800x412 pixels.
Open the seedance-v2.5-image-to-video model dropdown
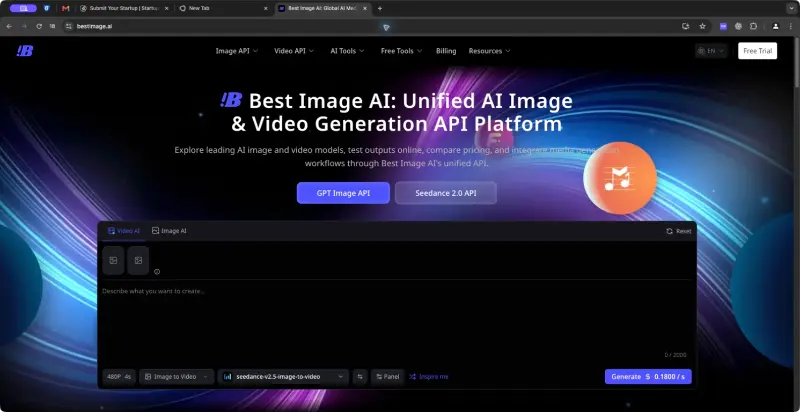pos(283,377)
